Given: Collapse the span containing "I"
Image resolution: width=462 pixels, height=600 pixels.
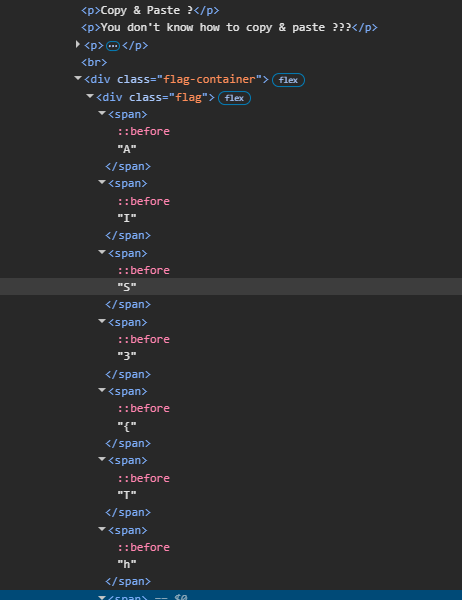Looking at the screenshot, I should click(102, 182).
